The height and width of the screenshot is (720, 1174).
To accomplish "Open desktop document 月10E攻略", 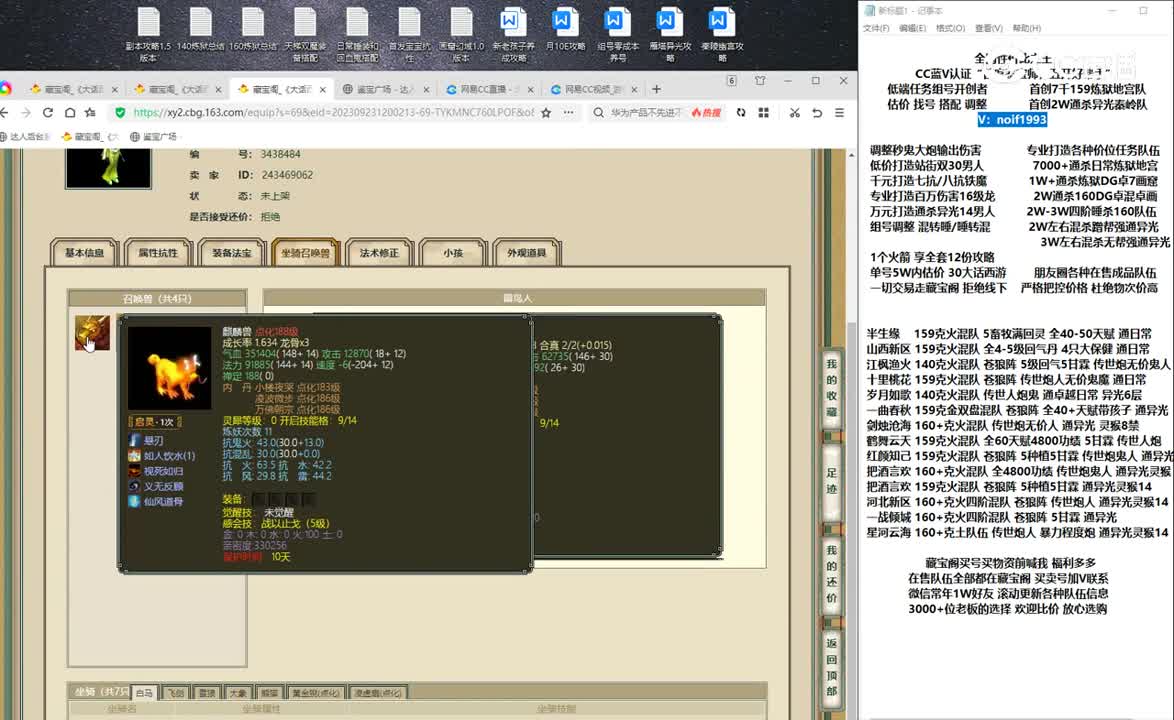I will [565, 30].
